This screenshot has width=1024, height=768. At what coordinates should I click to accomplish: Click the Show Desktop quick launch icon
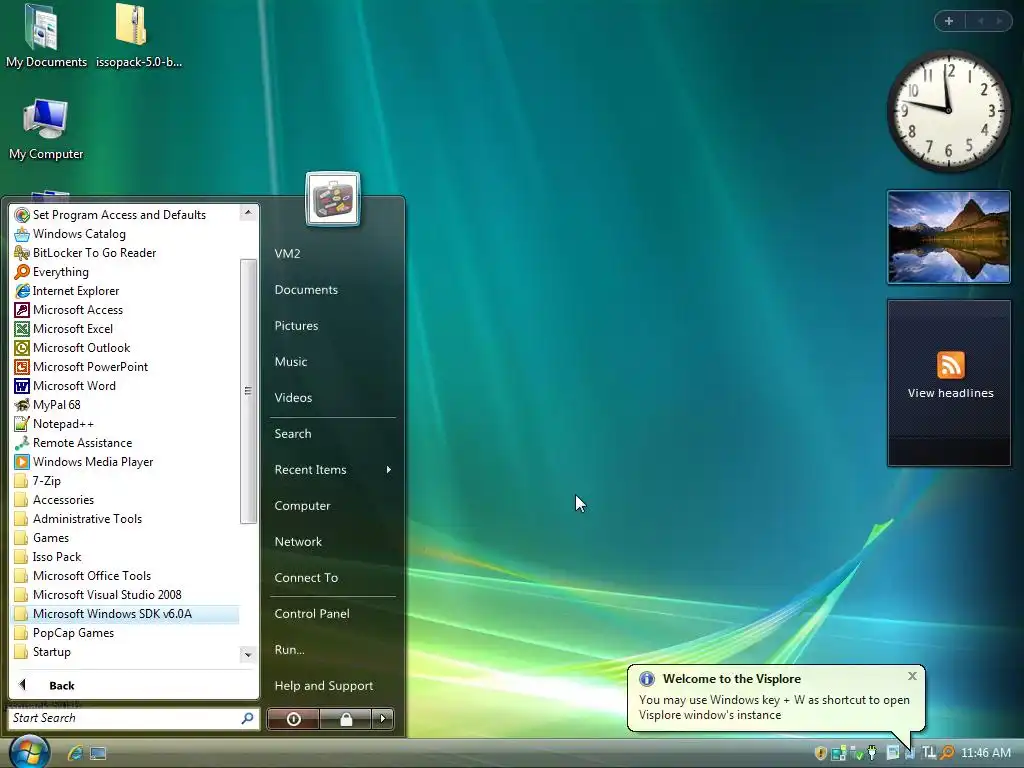click(98, 753)
